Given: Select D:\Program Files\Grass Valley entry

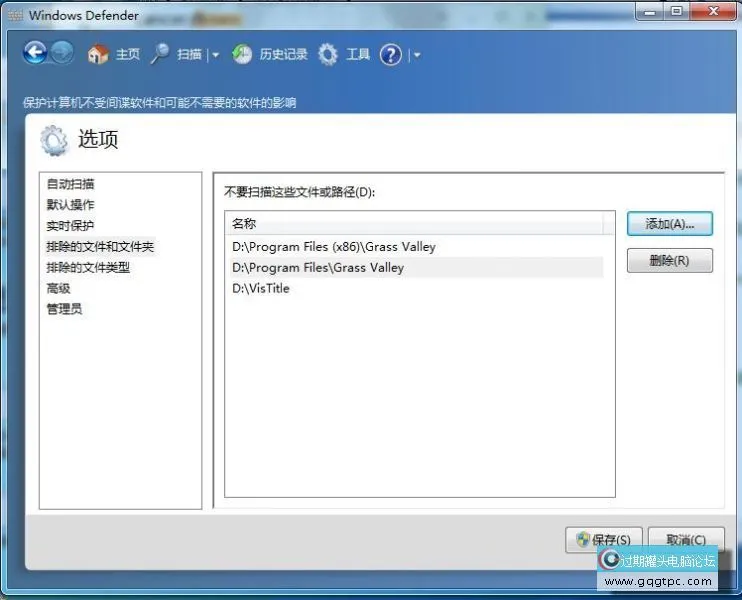Looking at the screenshot, I should (x=417, y=267).
